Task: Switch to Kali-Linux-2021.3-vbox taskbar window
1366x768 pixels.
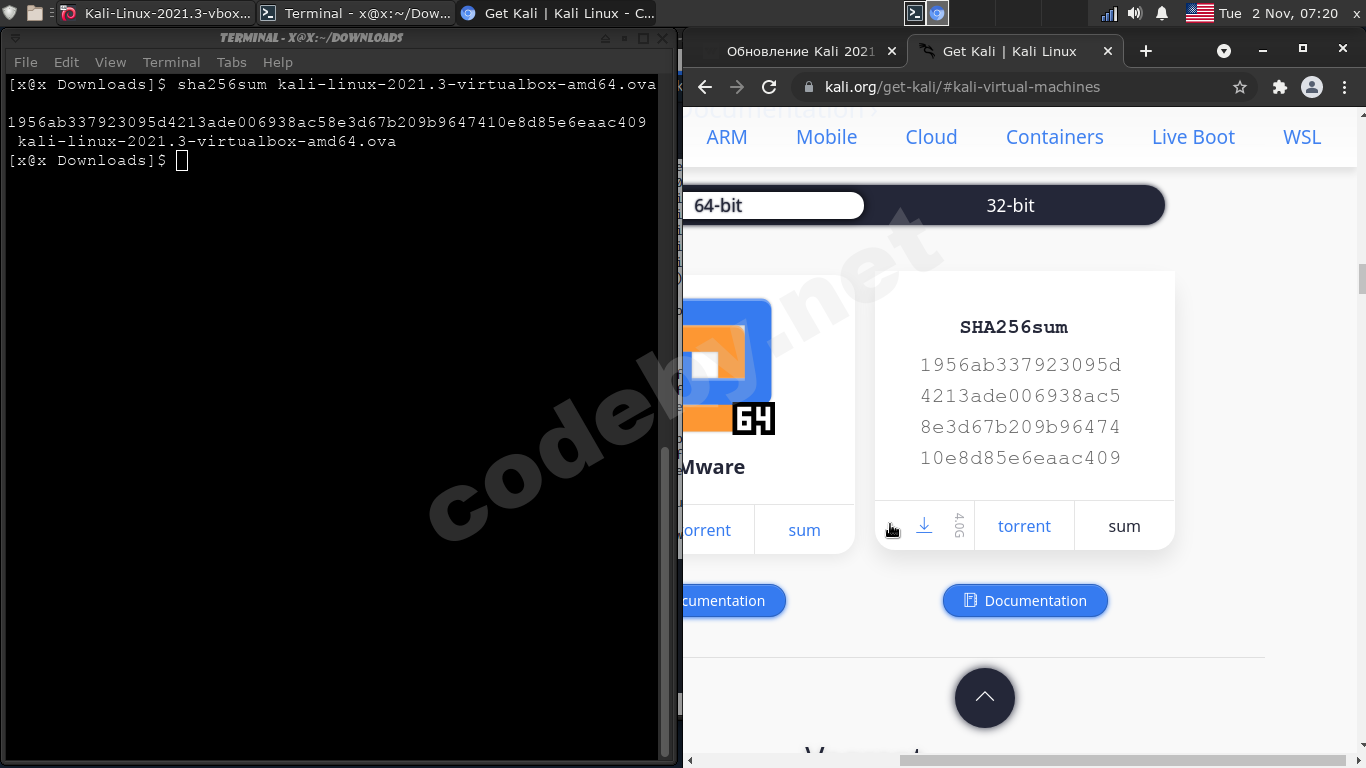Action: (156, 13)
